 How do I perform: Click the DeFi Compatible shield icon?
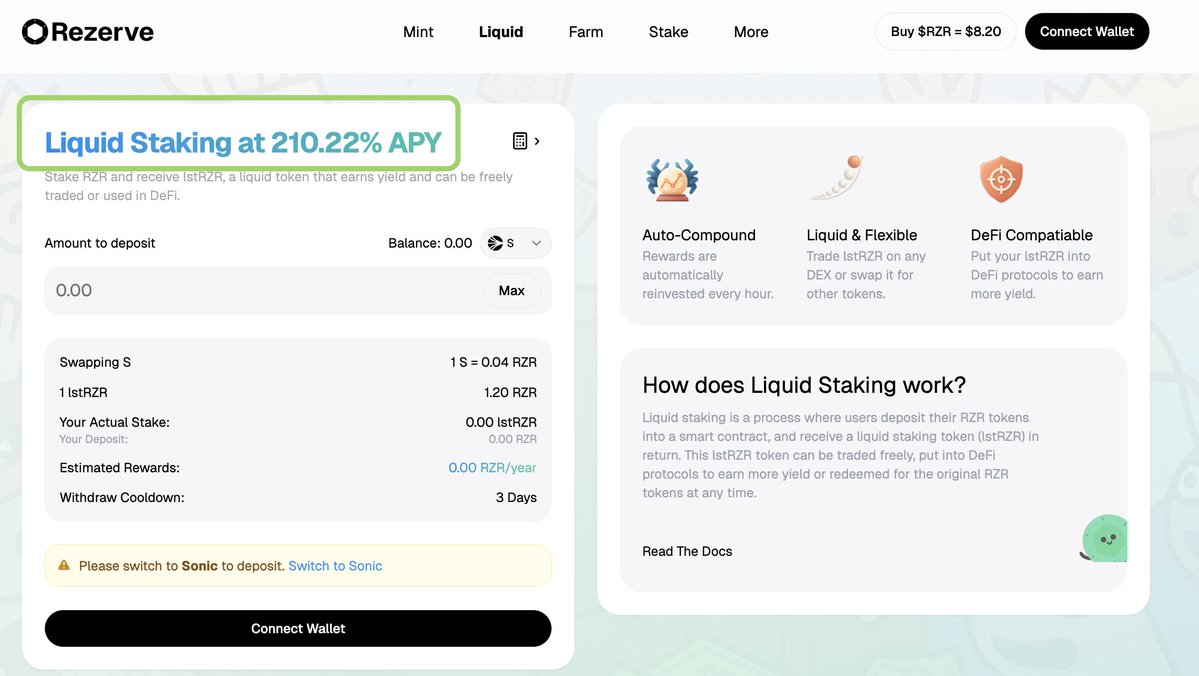coord(1001,179)
